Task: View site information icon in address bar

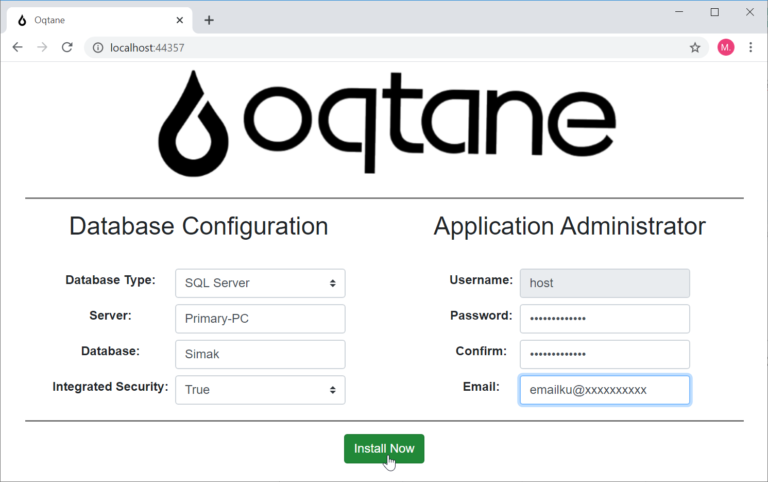Action: coord(98,48)
